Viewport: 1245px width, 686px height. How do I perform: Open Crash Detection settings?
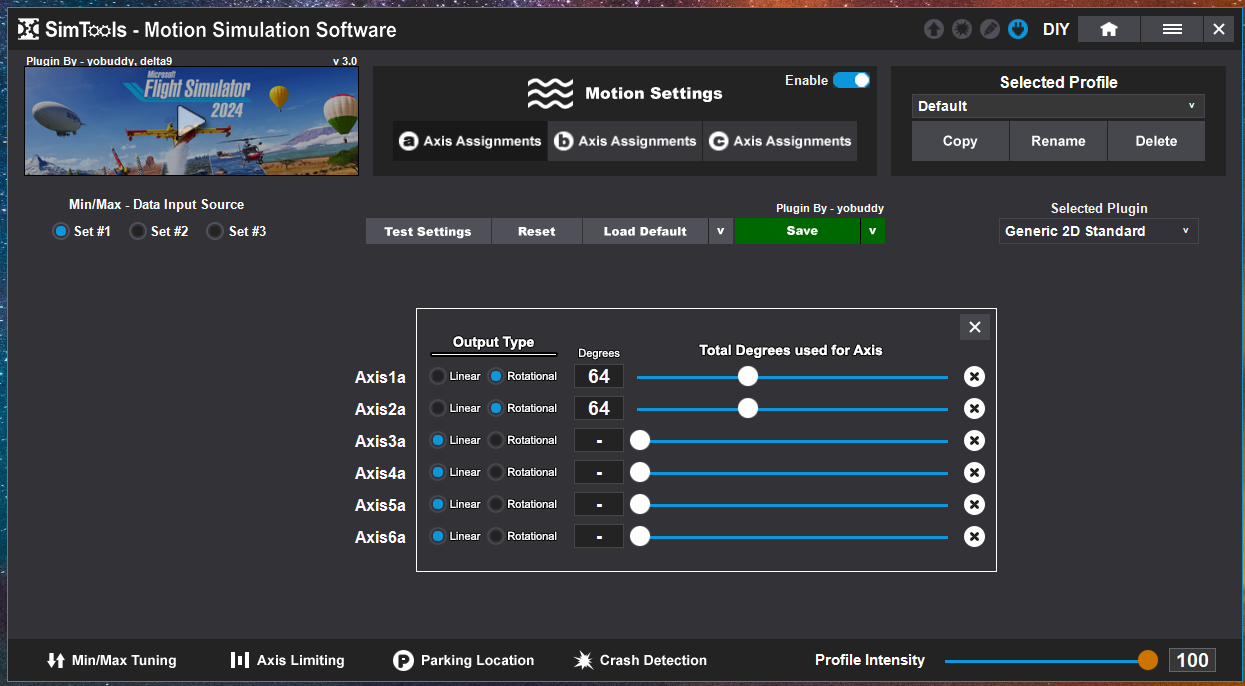pos(640,660)
